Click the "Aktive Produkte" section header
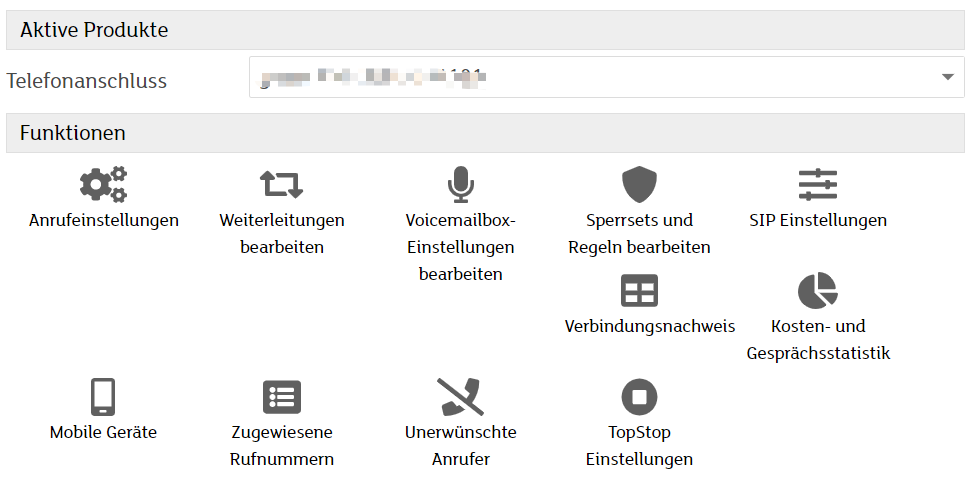 pyautogui.click(x=94, y=30)
